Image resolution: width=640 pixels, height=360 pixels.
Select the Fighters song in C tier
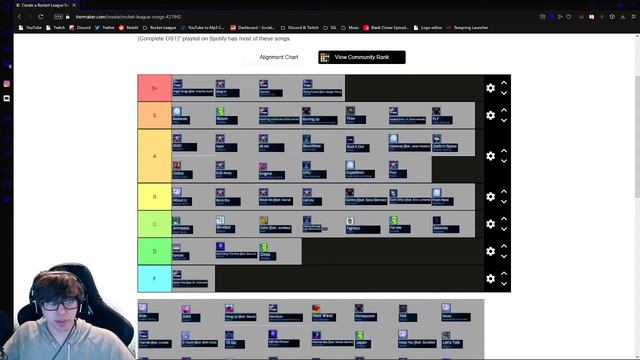362,226
